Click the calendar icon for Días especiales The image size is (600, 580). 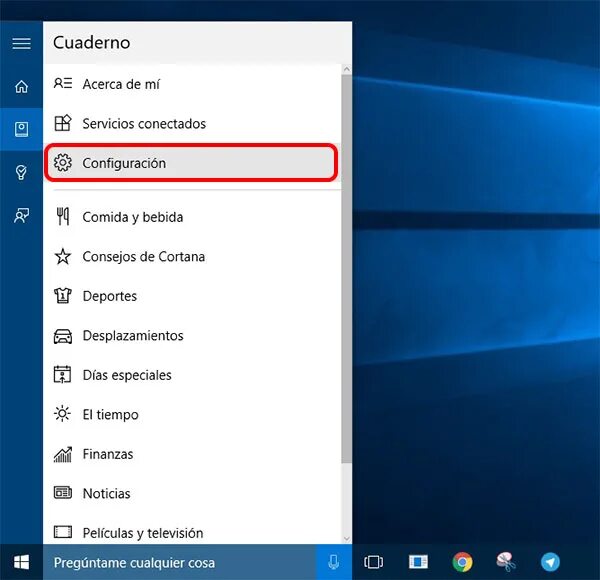pos(62,375)
